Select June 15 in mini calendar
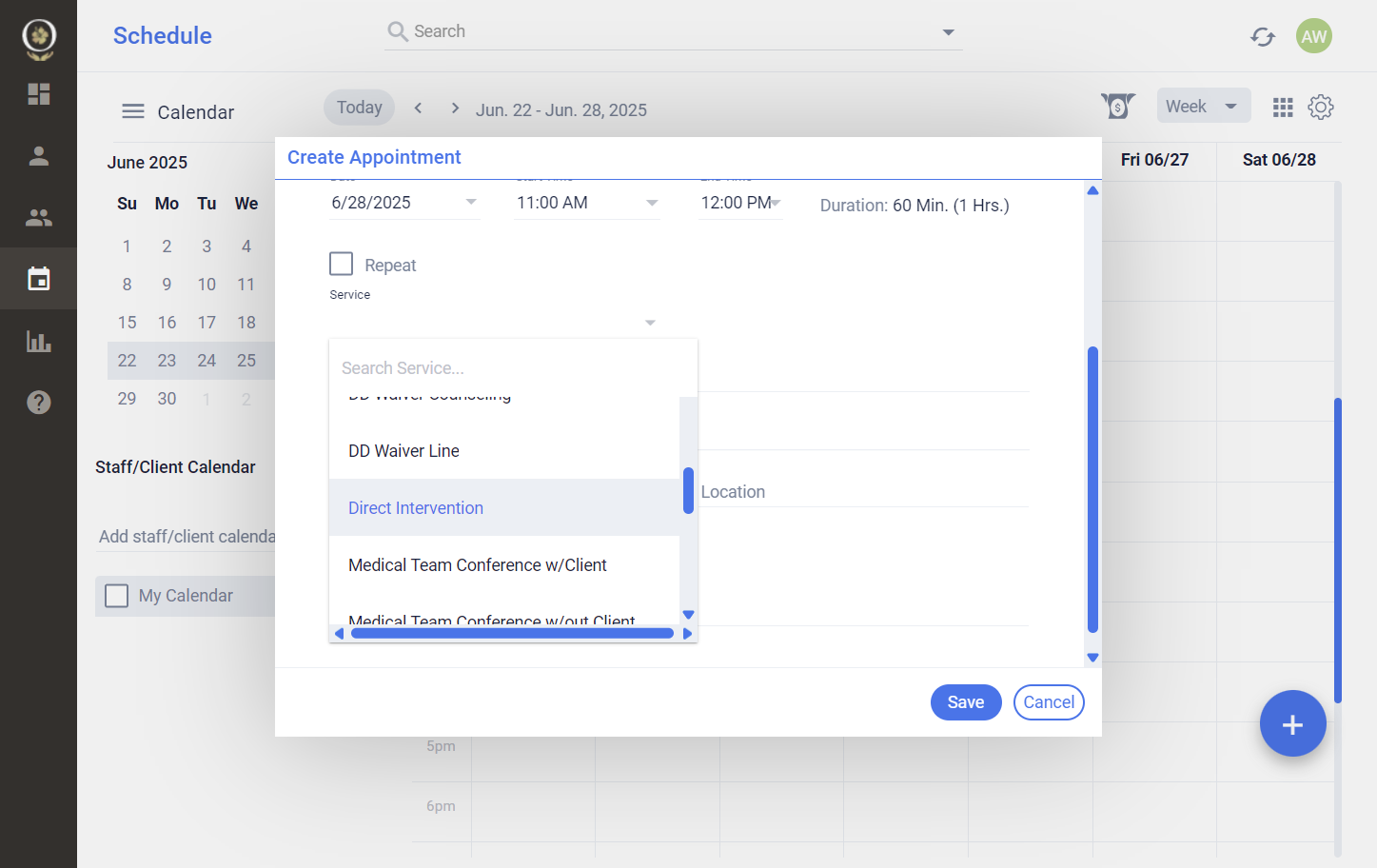Image resolution: width=1377 pixels, height=868 pixels. pyautogui.click(x=127, y=323)
